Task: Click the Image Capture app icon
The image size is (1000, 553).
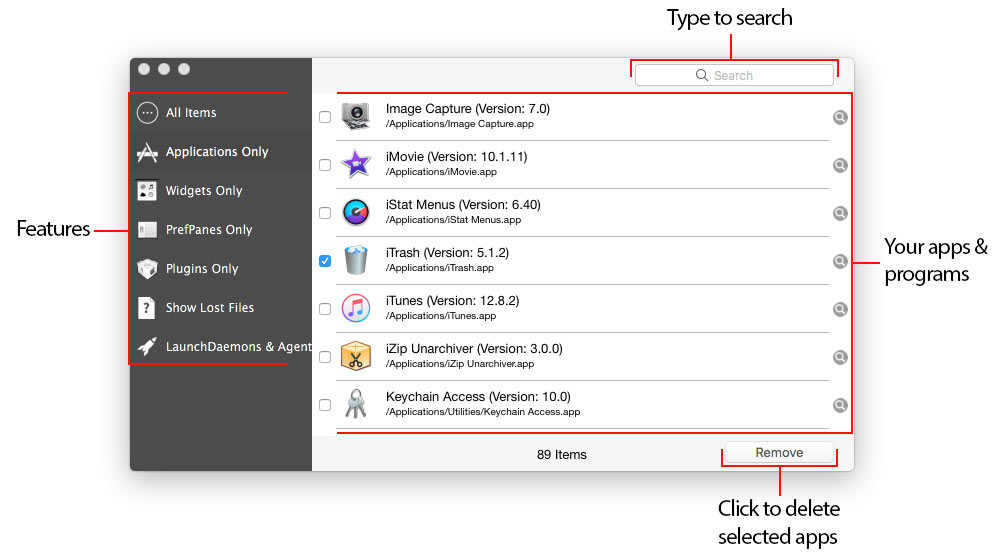Action: coord(356,117)
